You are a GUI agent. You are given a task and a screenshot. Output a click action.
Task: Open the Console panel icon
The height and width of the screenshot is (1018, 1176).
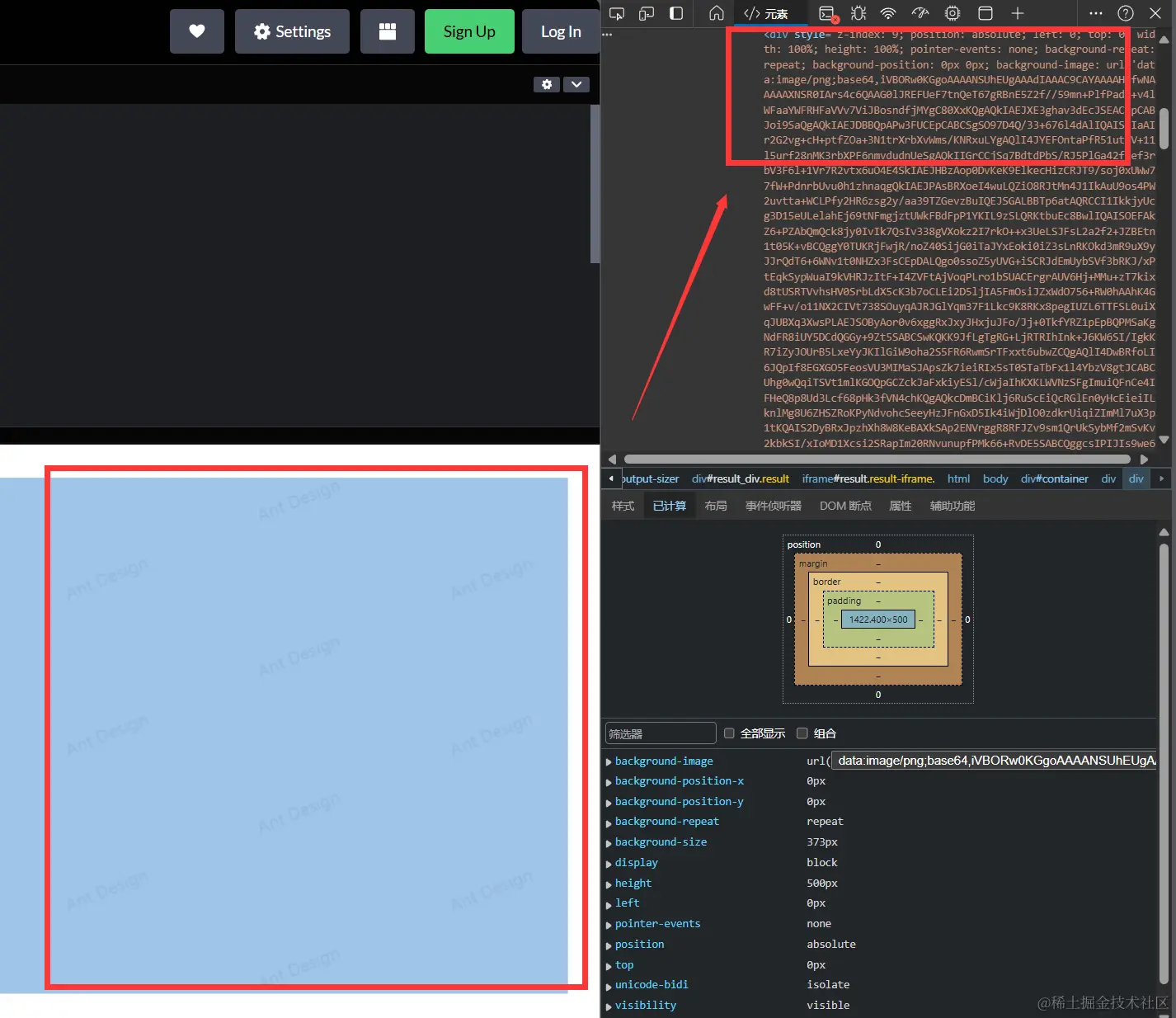[x=827, y=13]
